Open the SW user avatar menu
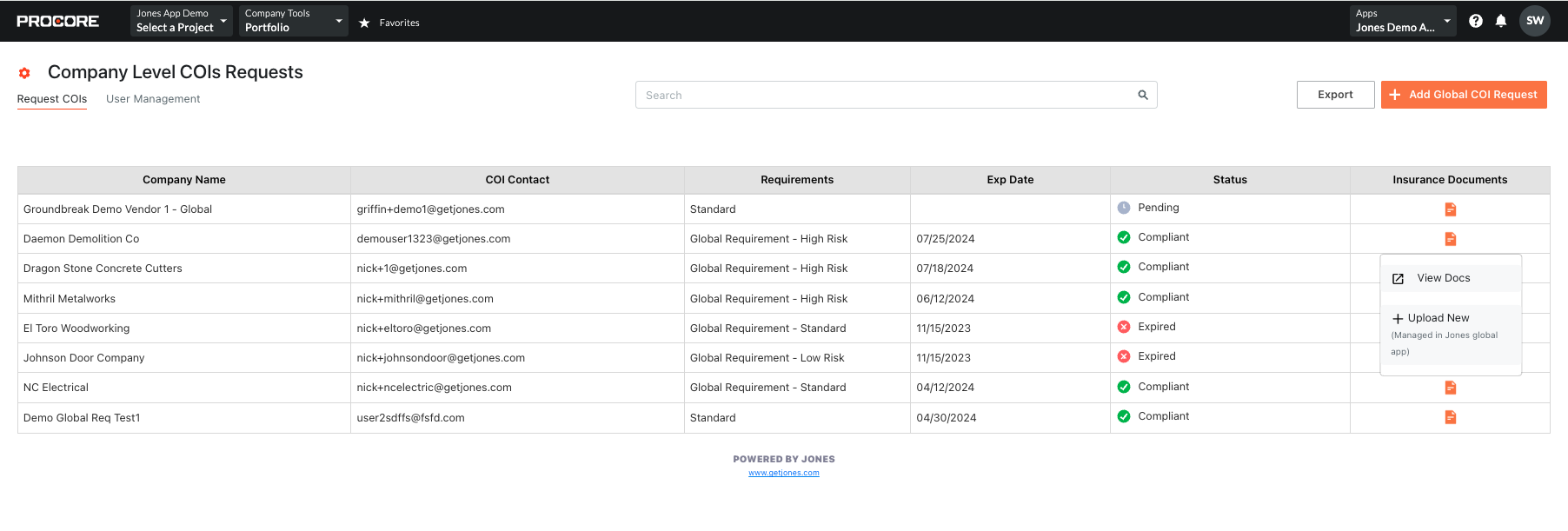 (1535, 21)
